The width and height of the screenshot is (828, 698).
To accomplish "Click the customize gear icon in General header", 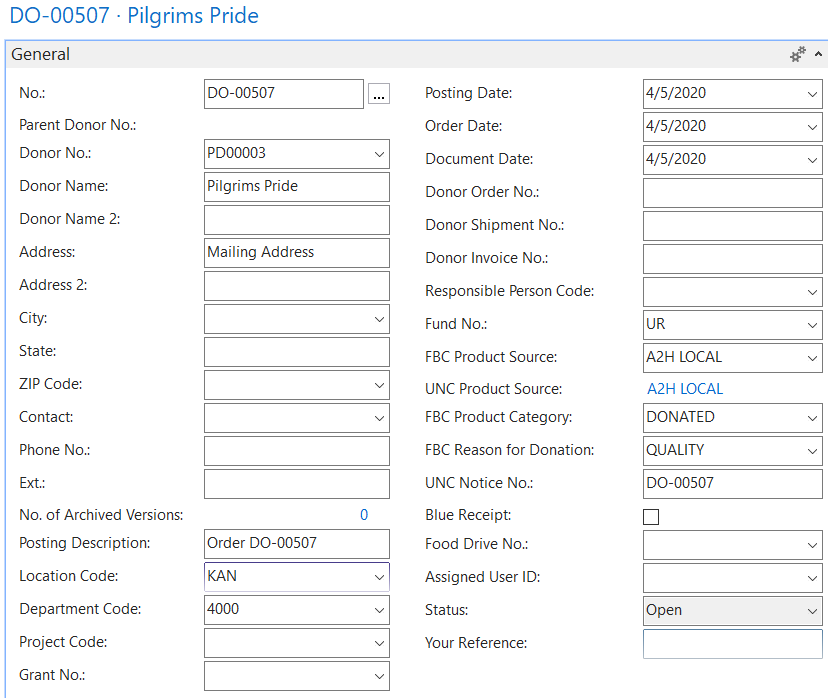I will point(797,55).
